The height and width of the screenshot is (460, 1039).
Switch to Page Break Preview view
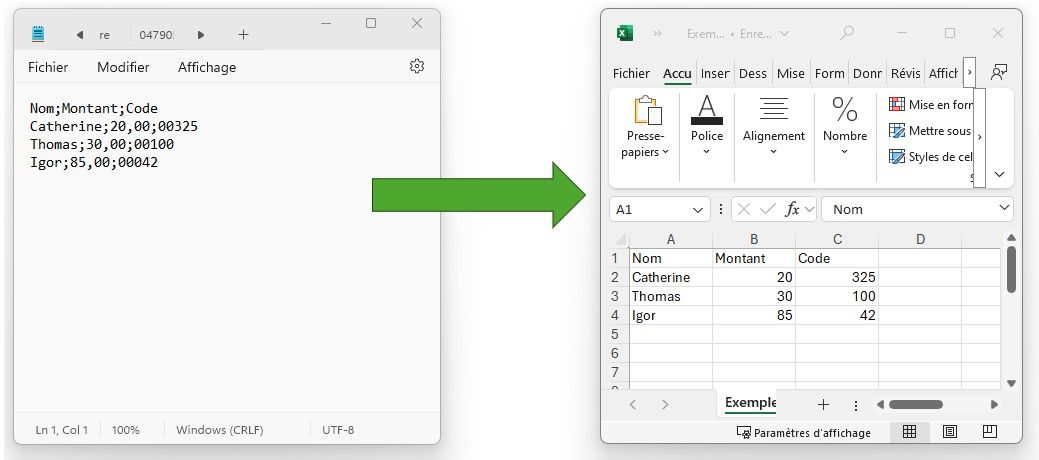tap(989, 432)
